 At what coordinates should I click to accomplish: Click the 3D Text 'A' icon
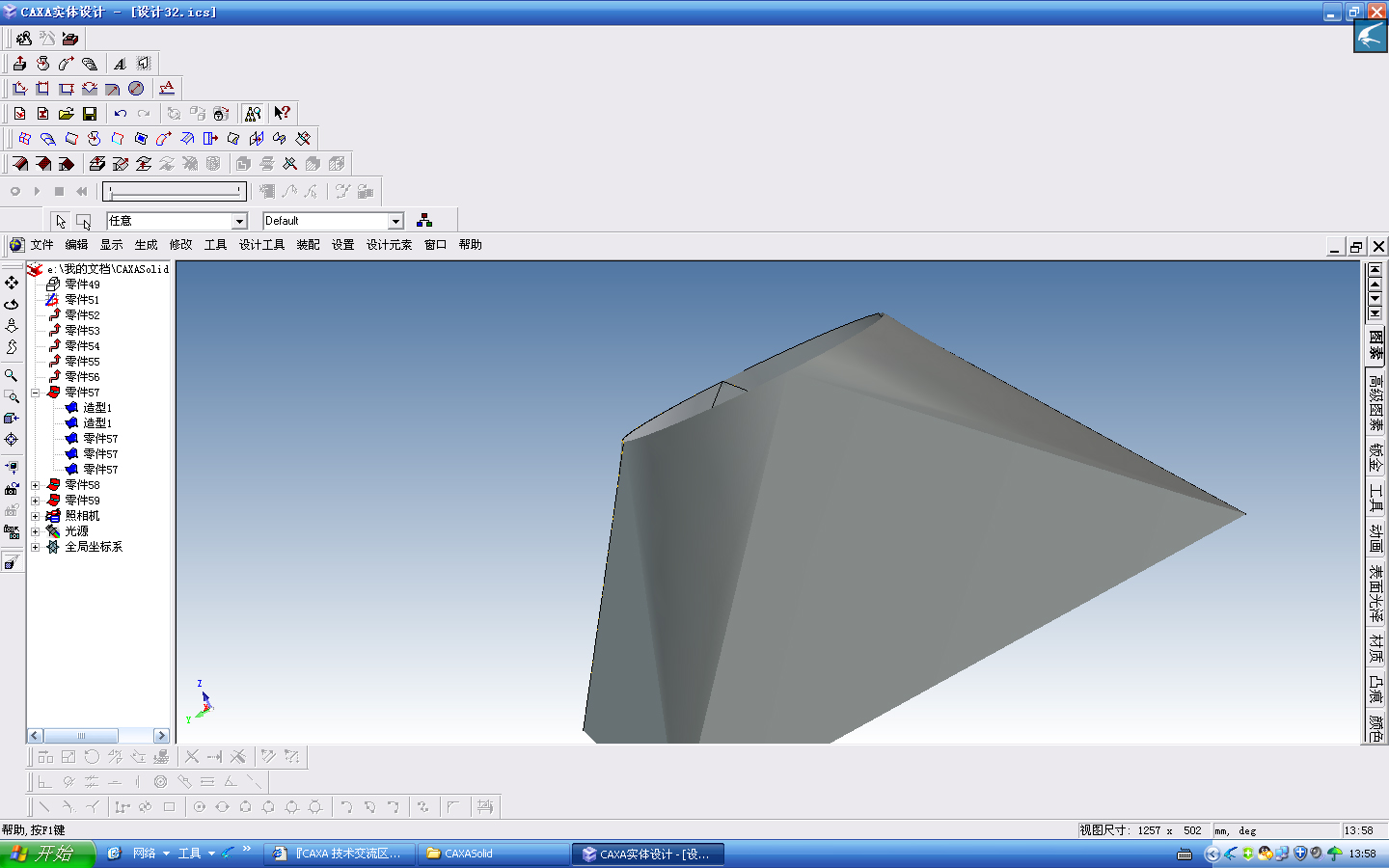click(x=121, y=64)
